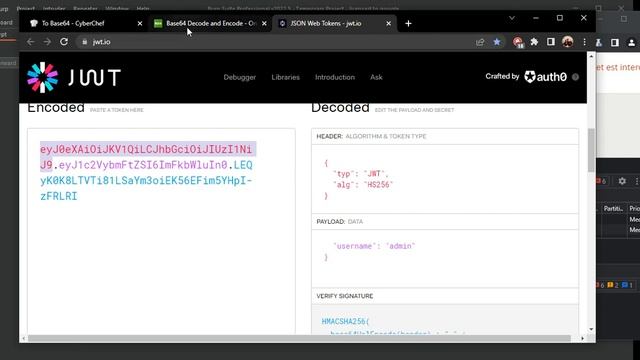Click the HMACSHA256( signature text
The height and width of the screenshot is (360, 640).
[x=345, y=321]
